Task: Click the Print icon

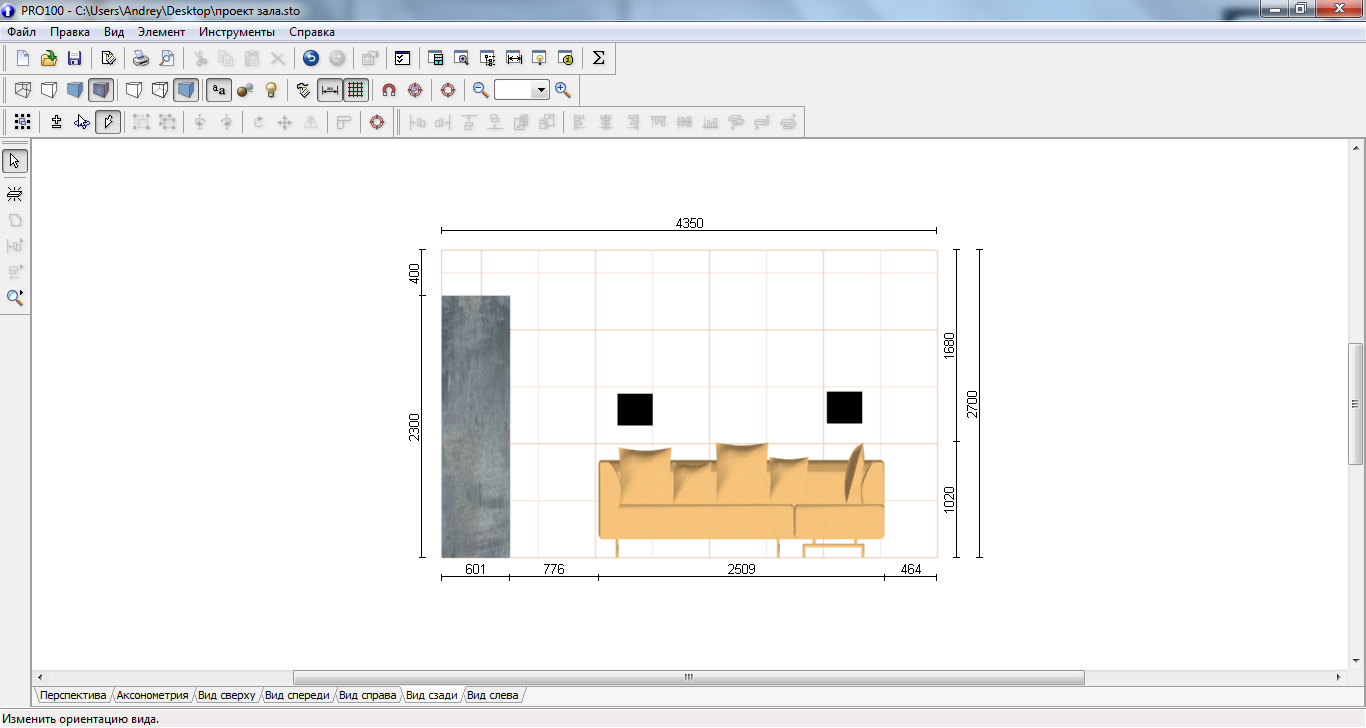Action: [x=142, y=58]
